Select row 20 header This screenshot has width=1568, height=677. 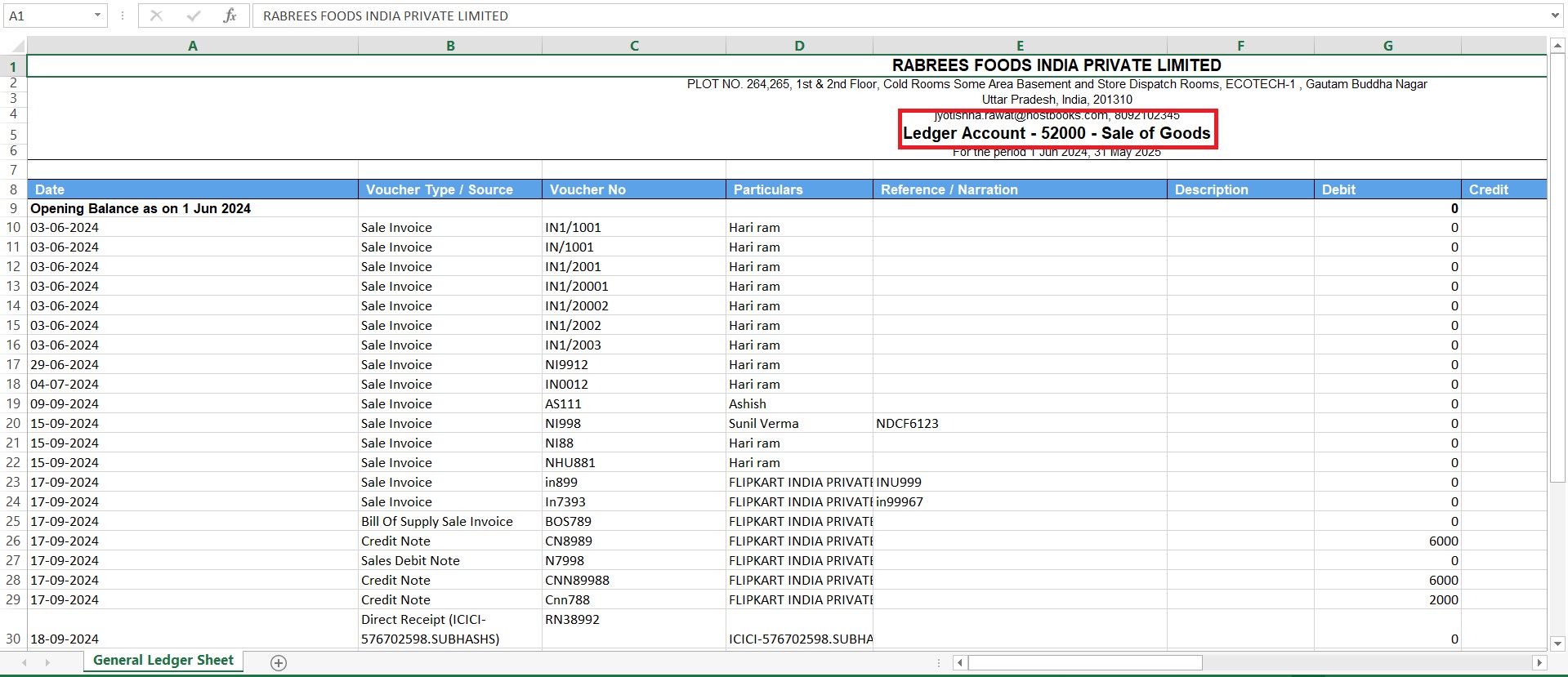(13, 423)
